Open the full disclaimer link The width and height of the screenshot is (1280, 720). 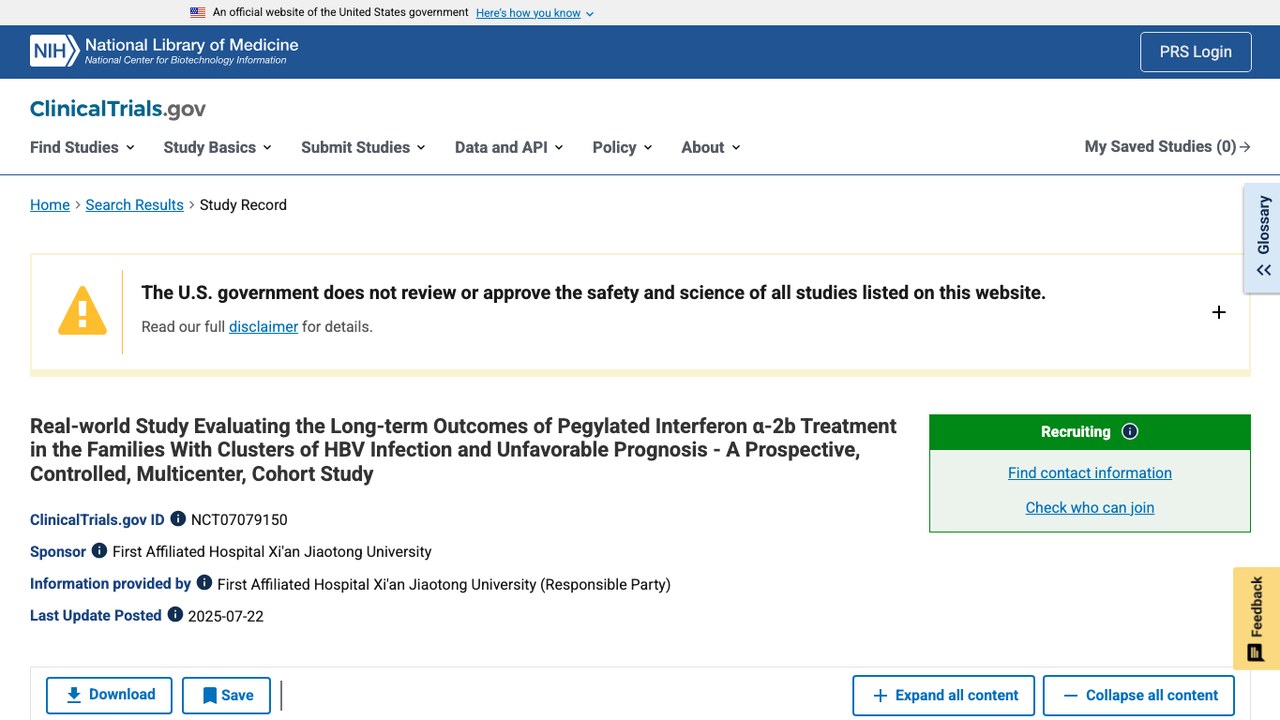[263, 327]
